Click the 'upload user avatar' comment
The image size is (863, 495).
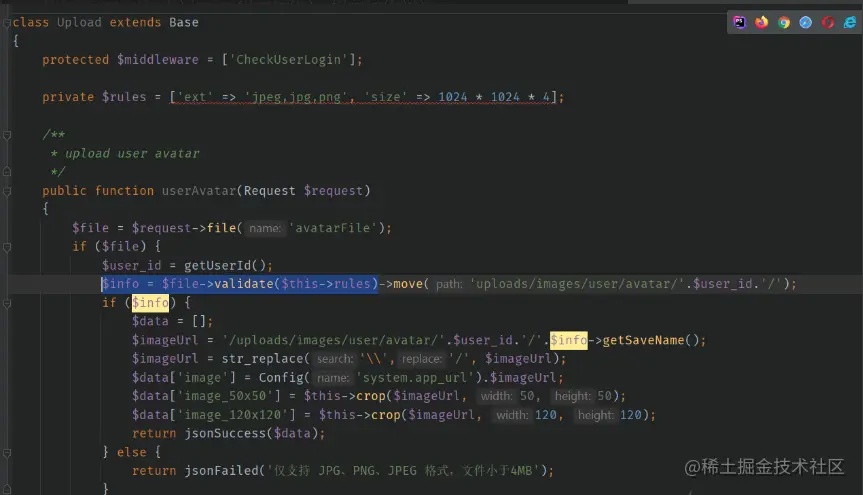[132, 153]
